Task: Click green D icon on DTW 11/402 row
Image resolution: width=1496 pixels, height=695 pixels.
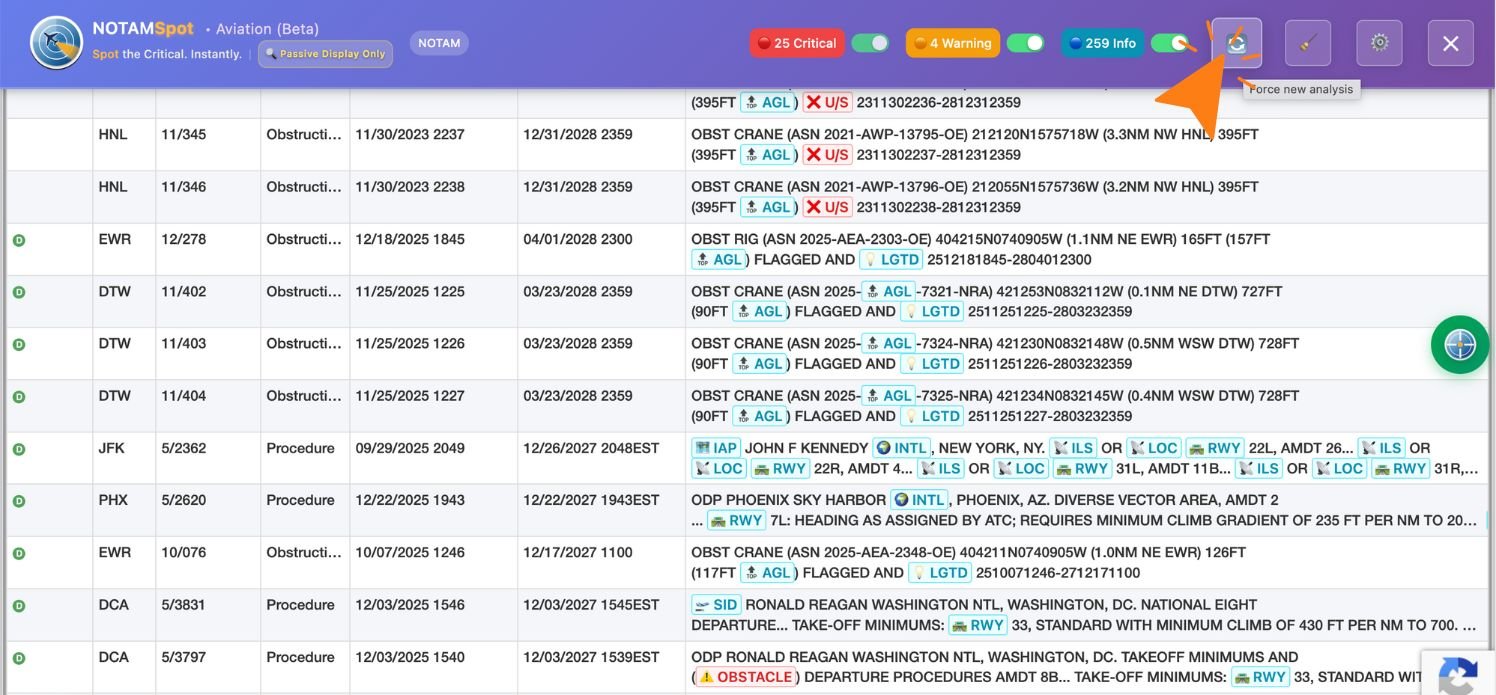Action: click(19, 293)
